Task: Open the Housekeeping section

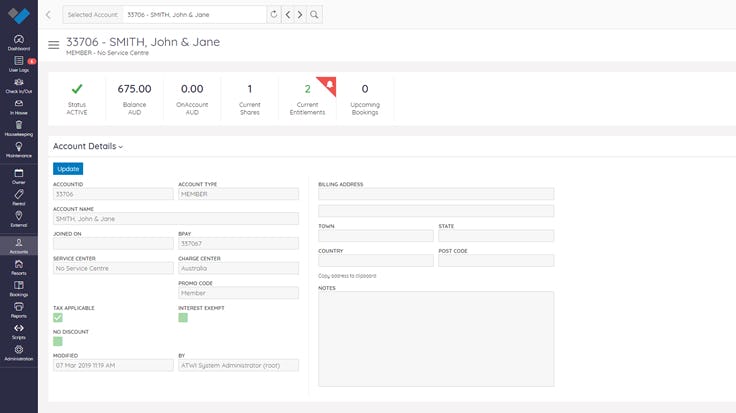Action: point(19,129)
